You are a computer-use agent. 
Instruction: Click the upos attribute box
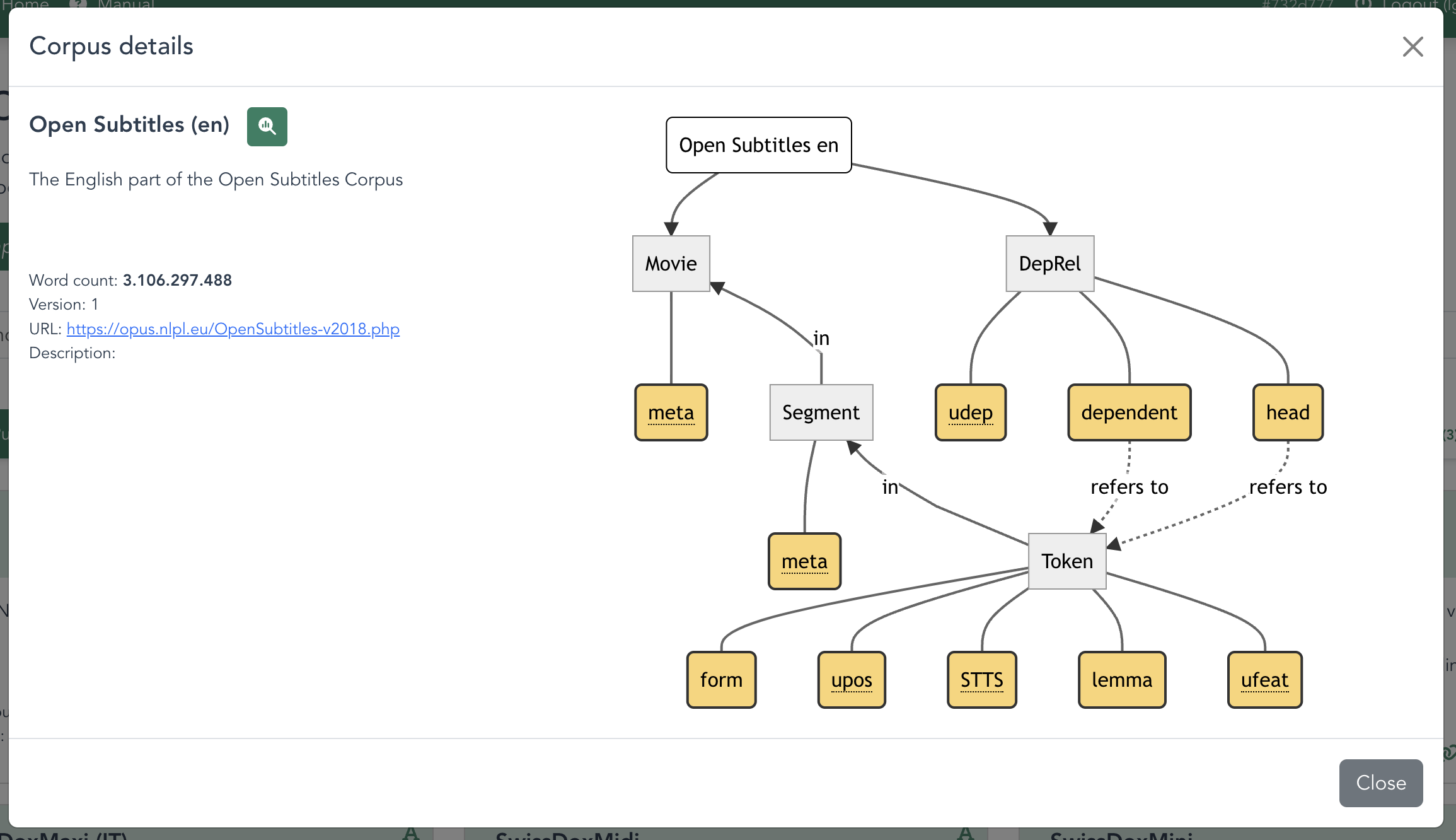852,680
